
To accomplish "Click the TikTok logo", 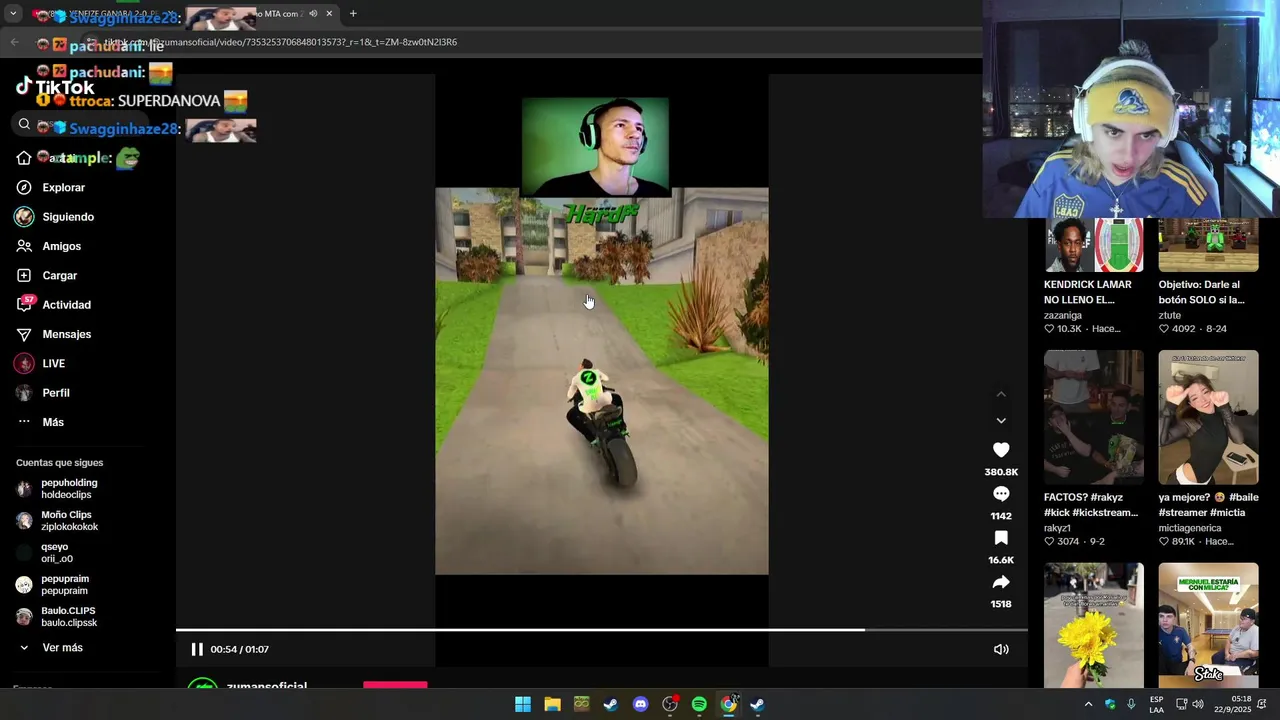I will click(x=55, y=87).
